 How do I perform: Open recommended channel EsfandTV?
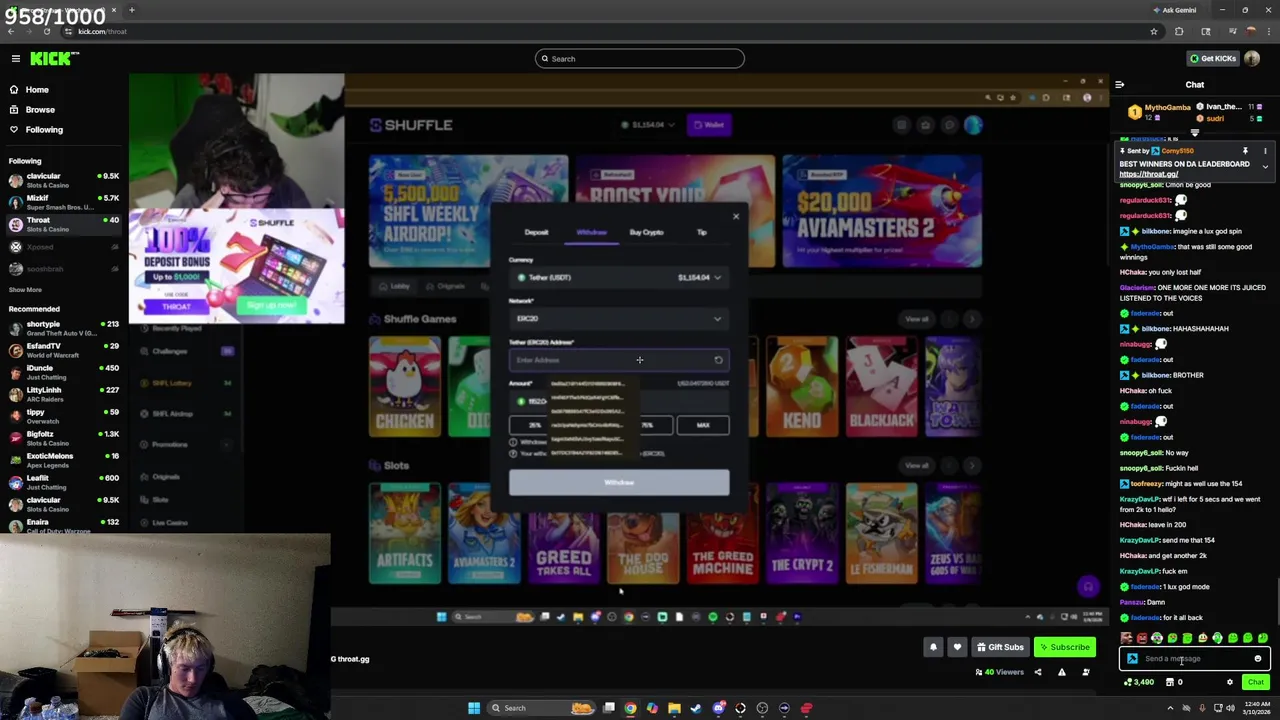pos(62,350)
